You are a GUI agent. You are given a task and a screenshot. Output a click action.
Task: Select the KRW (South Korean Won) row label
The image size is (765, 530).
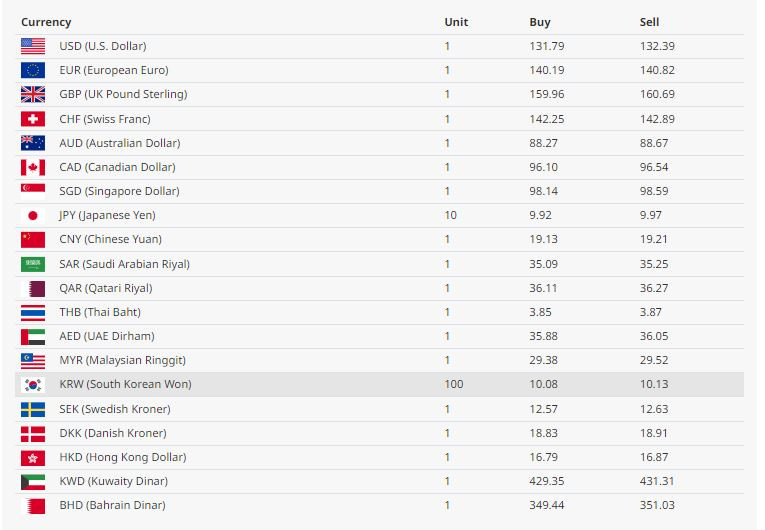click(x=125, y=385)
